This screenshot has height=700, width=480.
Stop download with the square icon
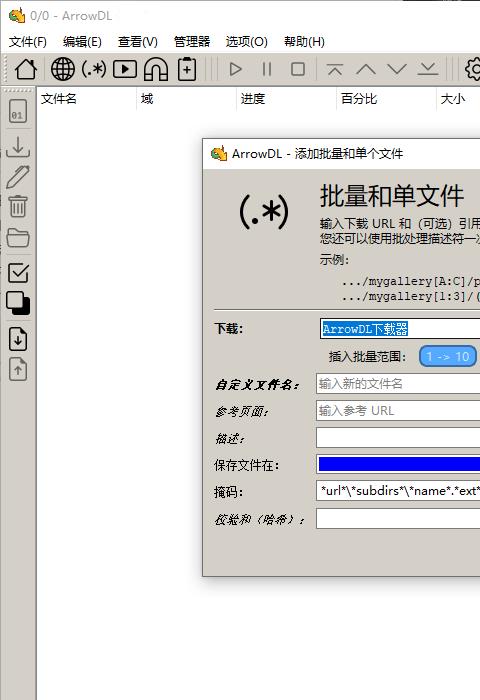pos(298,69)
